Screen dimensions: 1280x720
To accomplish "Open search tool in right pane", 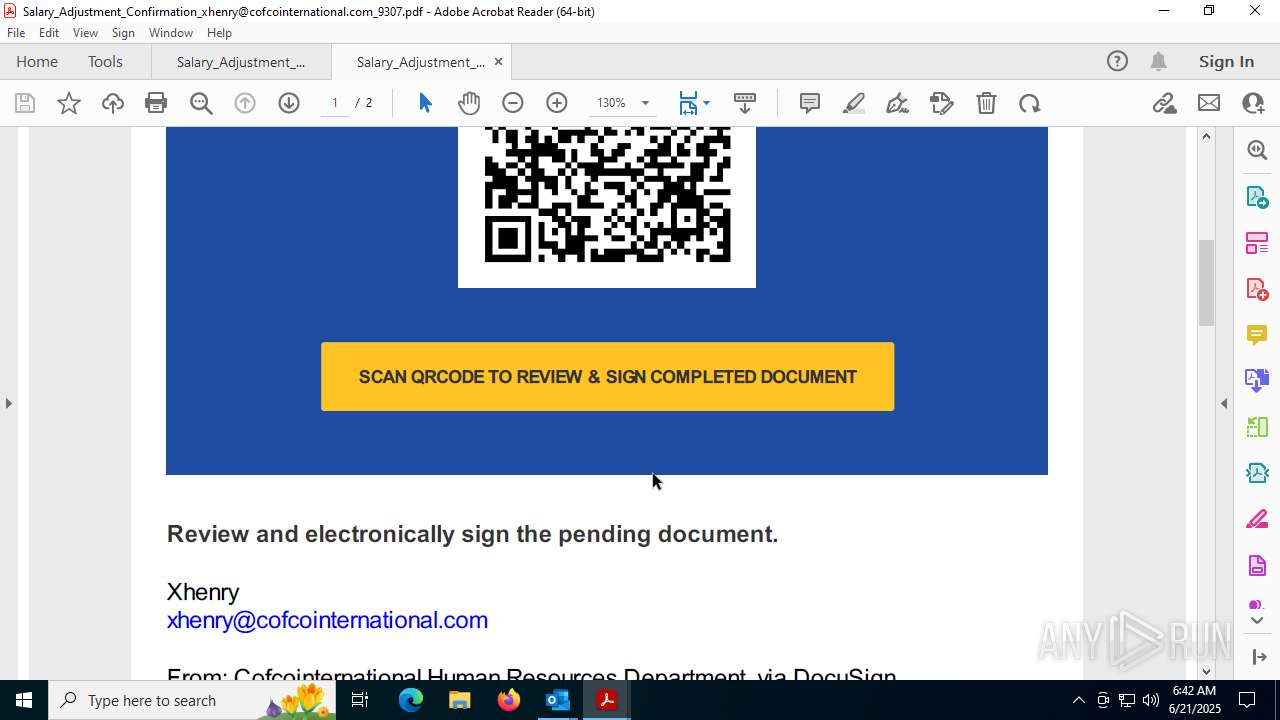I will [x=1257, y=150].
